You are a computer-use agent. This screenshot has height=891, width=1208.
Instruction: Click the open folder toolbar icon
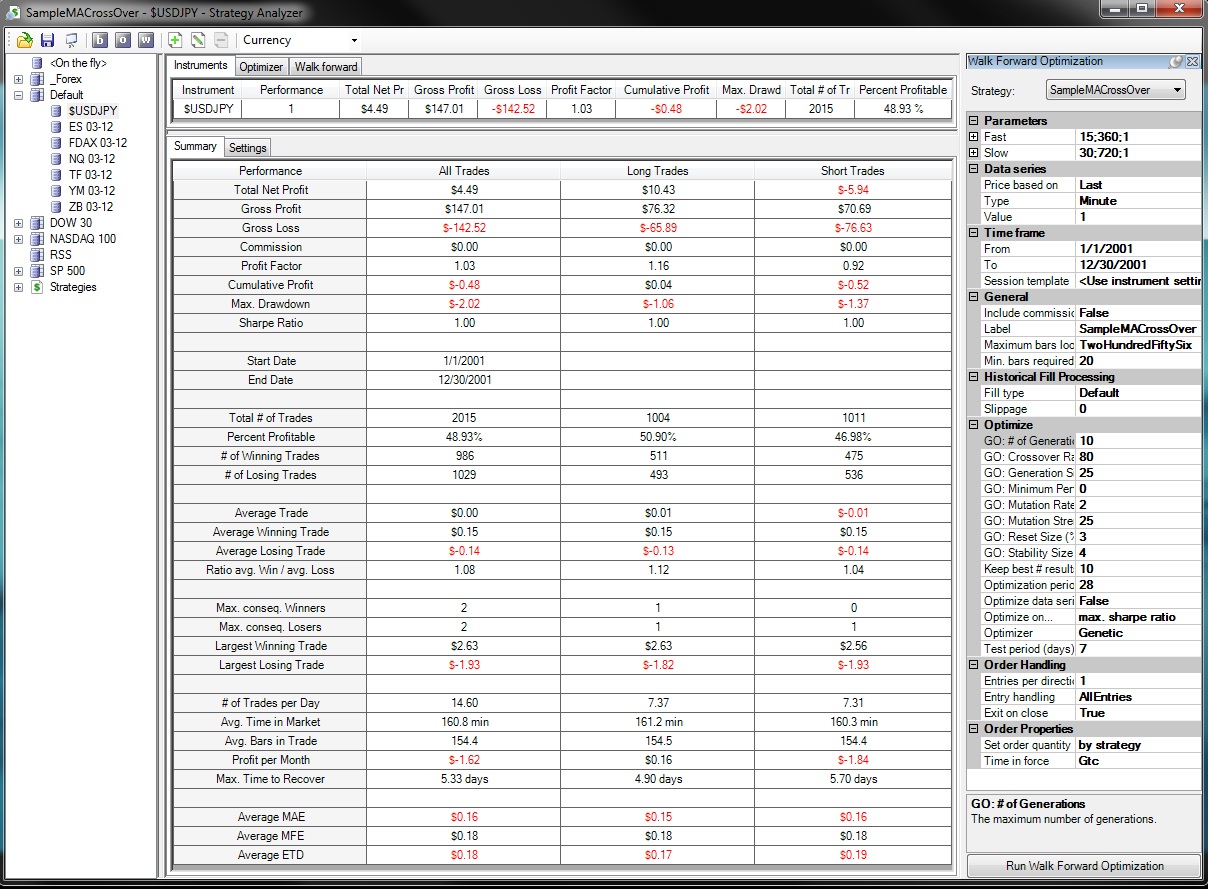coord(25,40)
